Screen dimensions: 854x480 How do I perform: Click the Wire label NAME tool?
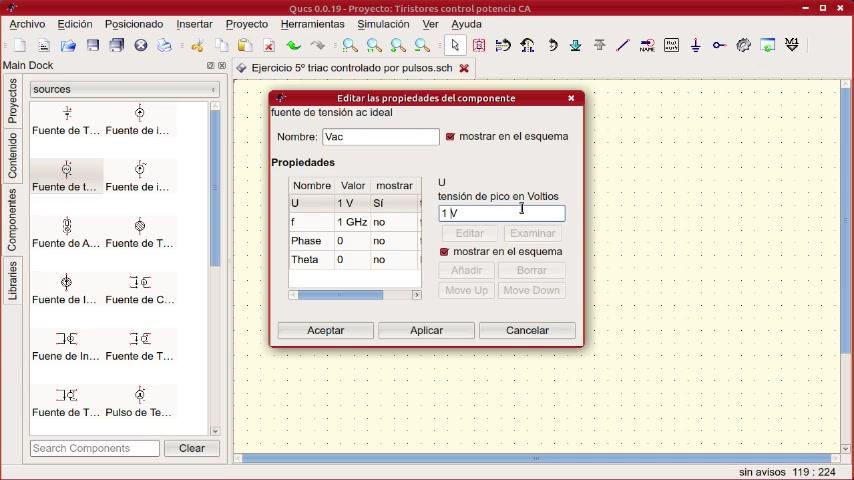pyautogui.click(x=647, y=45)
